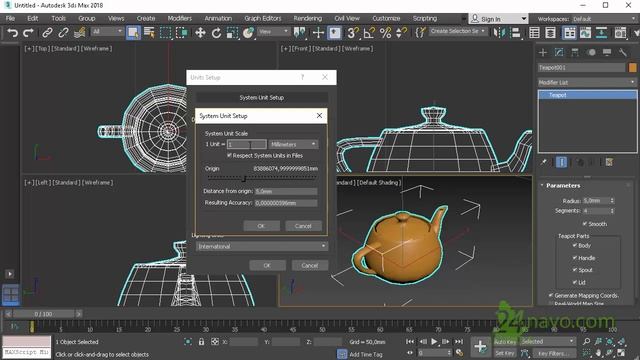640x360 pixels.
Task: Activate the Select and Move tool
Action: coord(200,33)
